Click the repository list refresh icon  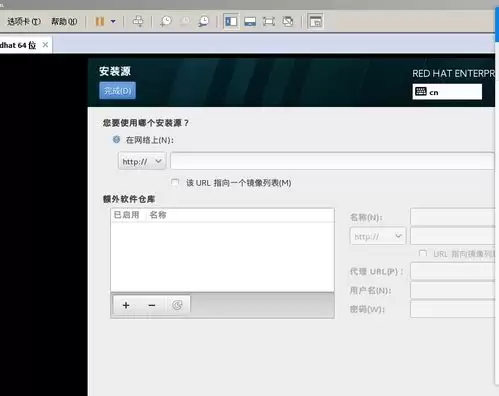coord(177,305)
